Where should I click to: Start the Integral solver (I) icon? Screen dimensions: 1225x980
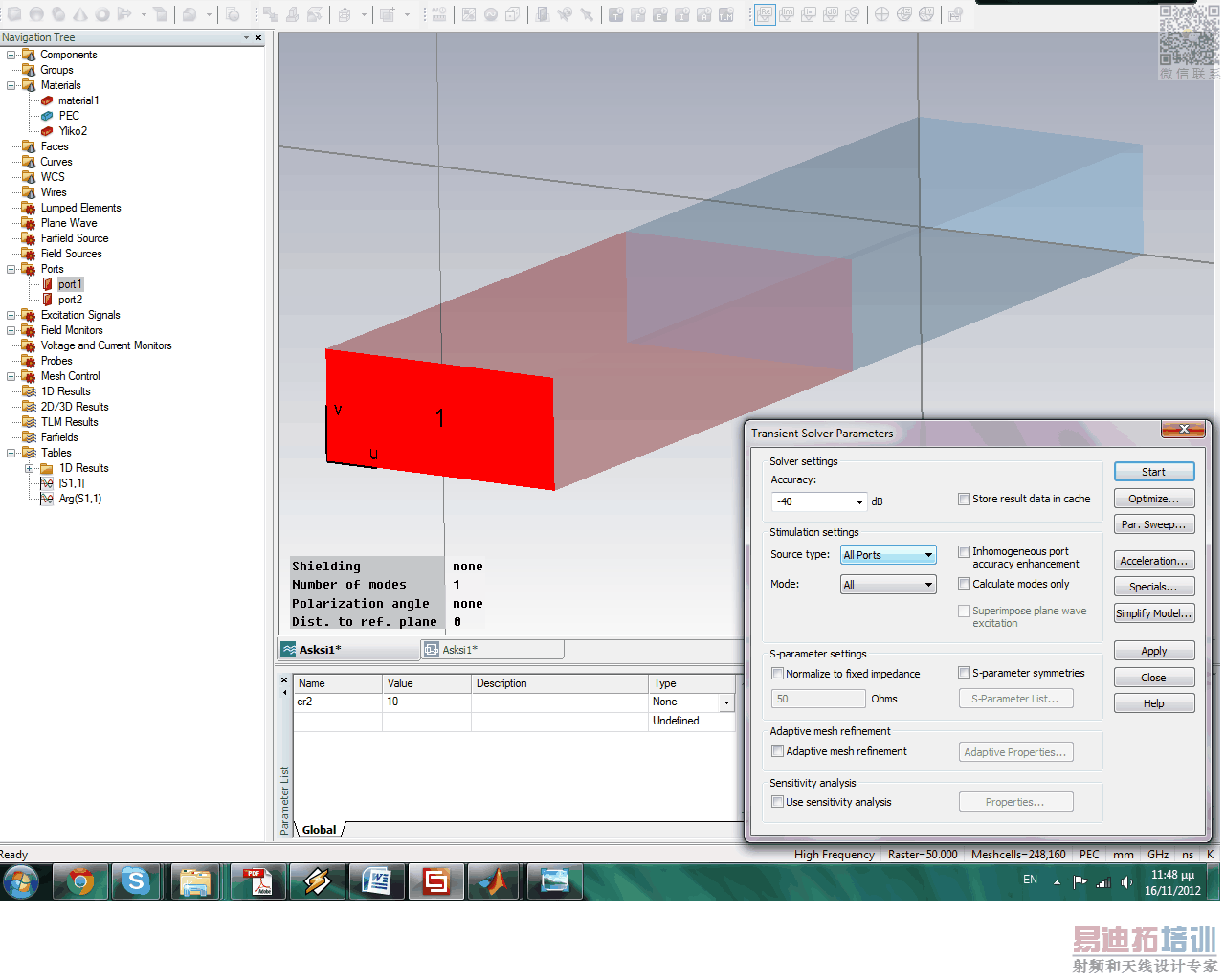click(x=681, y=14)
